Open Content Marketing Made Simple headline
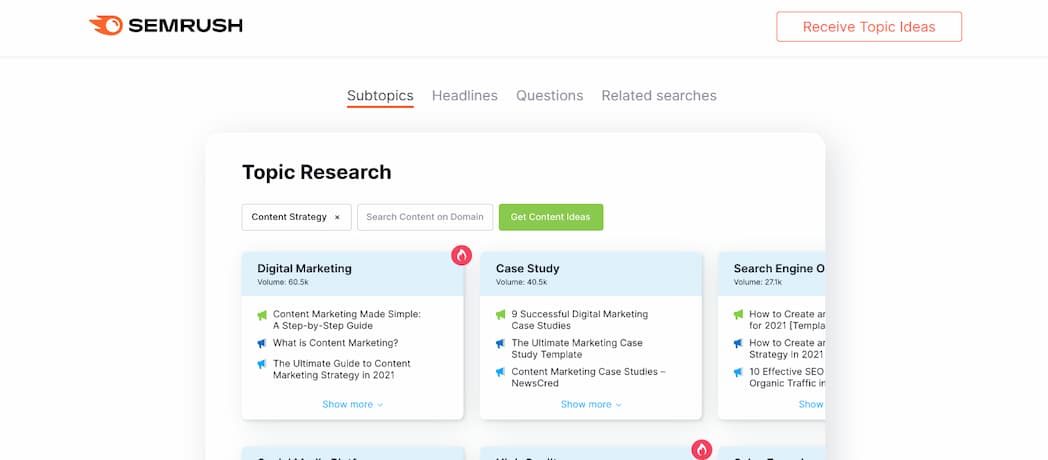 pos(347,320)
